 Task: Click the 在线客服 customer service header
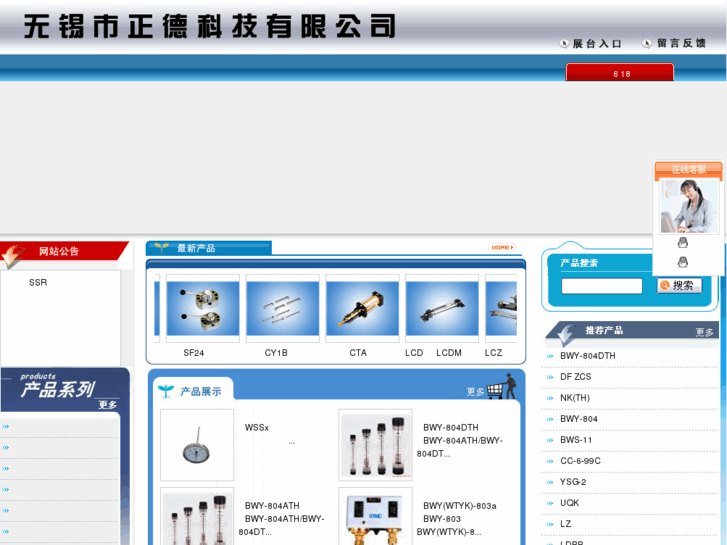coord(689,169)
